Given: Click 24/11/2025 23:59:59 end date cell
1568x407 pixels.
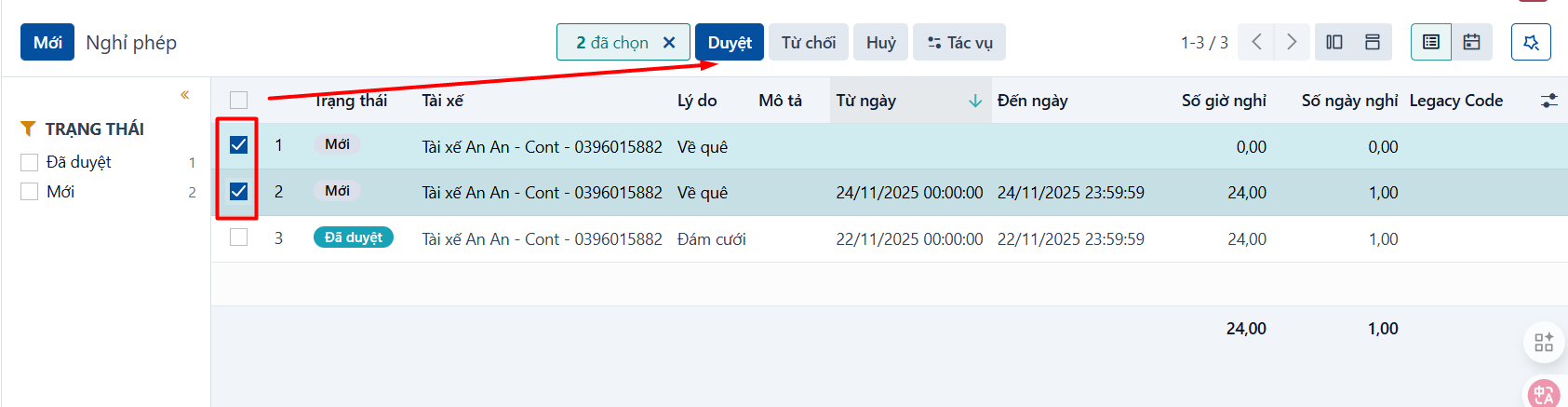Looking at the screenshot, I should 1071,193.
